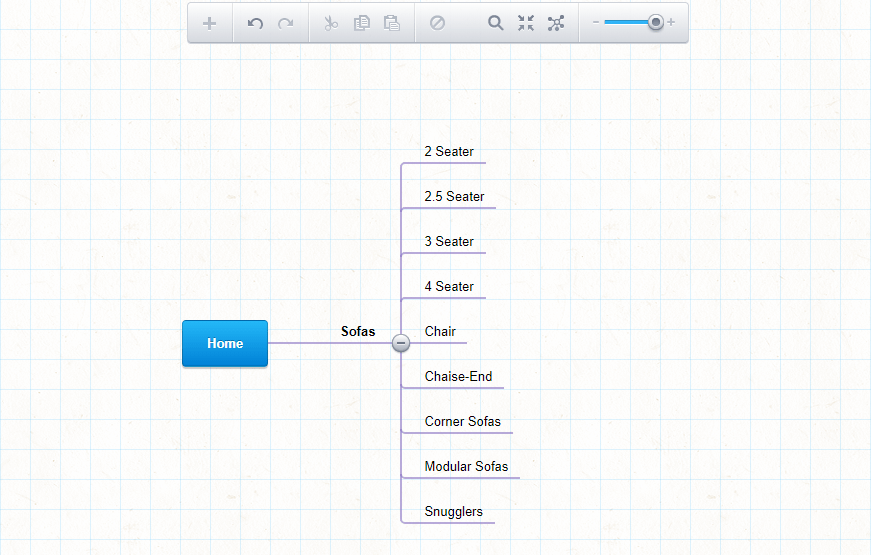
Task: Zoom out with the minus sign
Action: 596,22
